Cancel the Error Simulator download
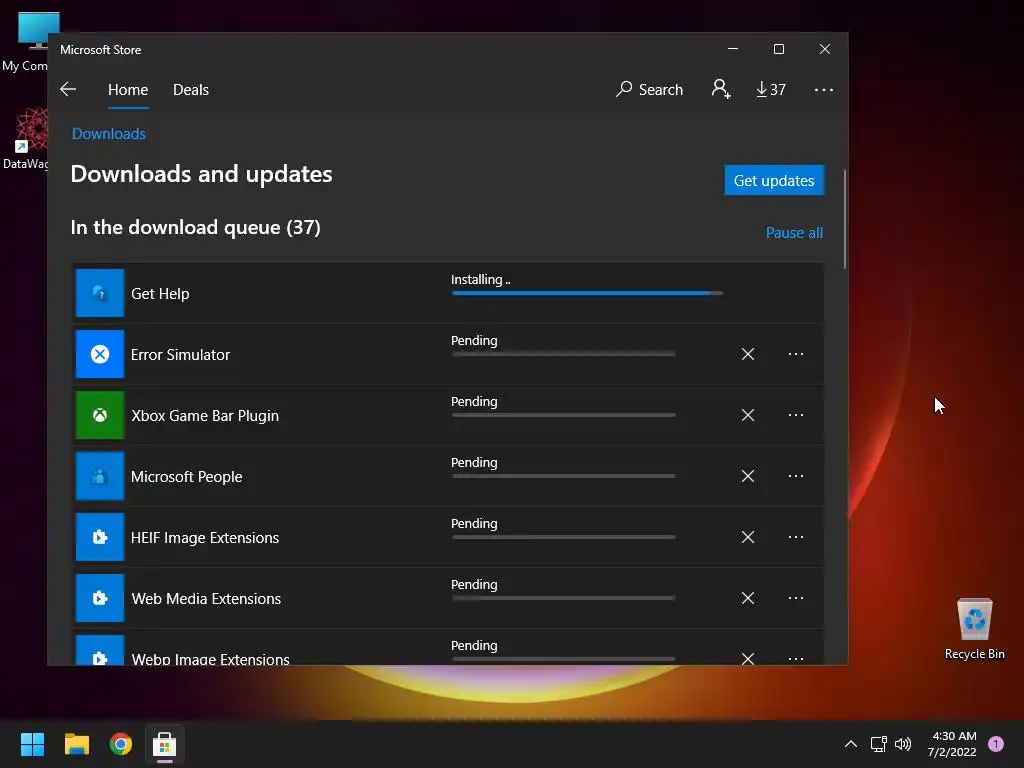 748,354
